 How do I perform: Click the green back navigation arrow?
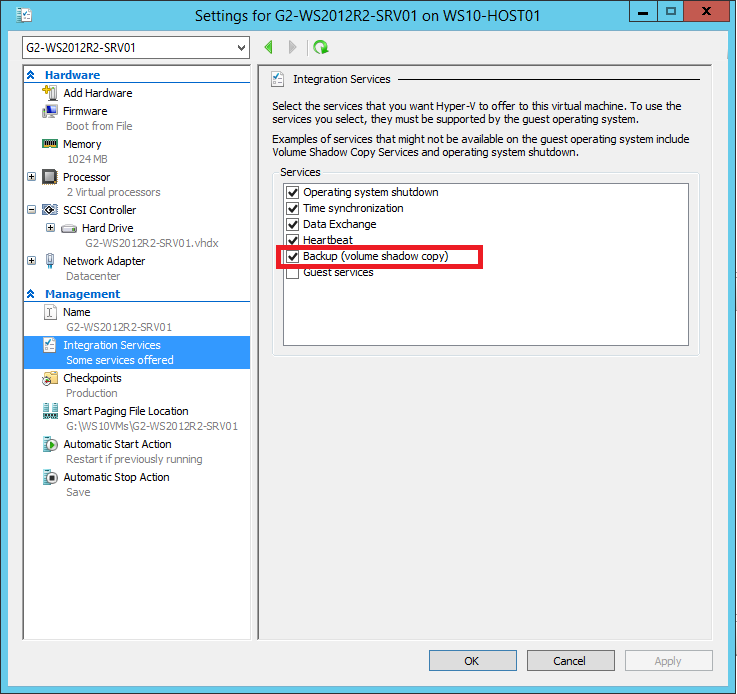pos(269,47)
